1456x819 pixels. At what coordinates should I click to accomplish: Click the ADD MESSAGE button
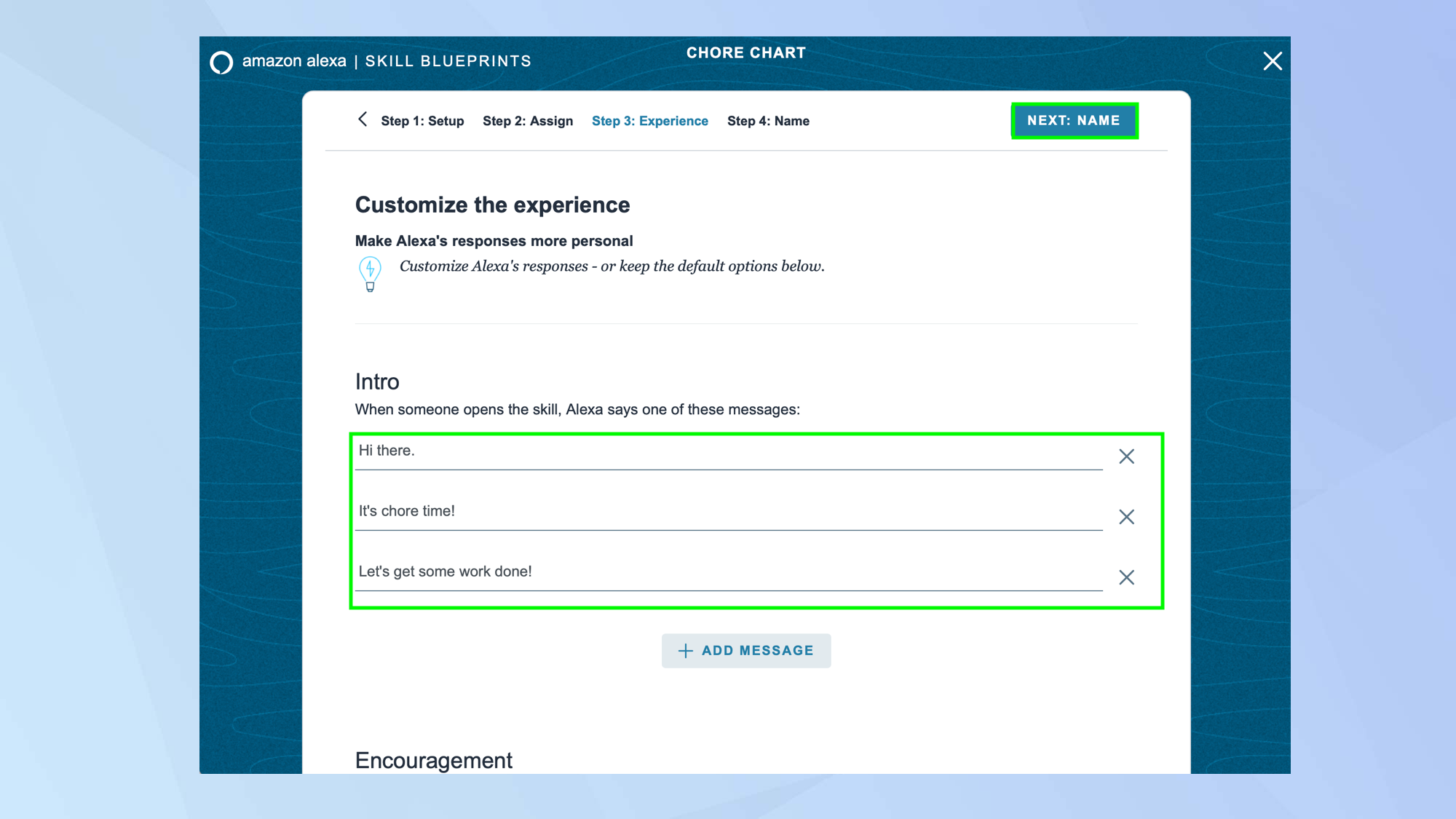pyautogui.click(x=746, y=651)
